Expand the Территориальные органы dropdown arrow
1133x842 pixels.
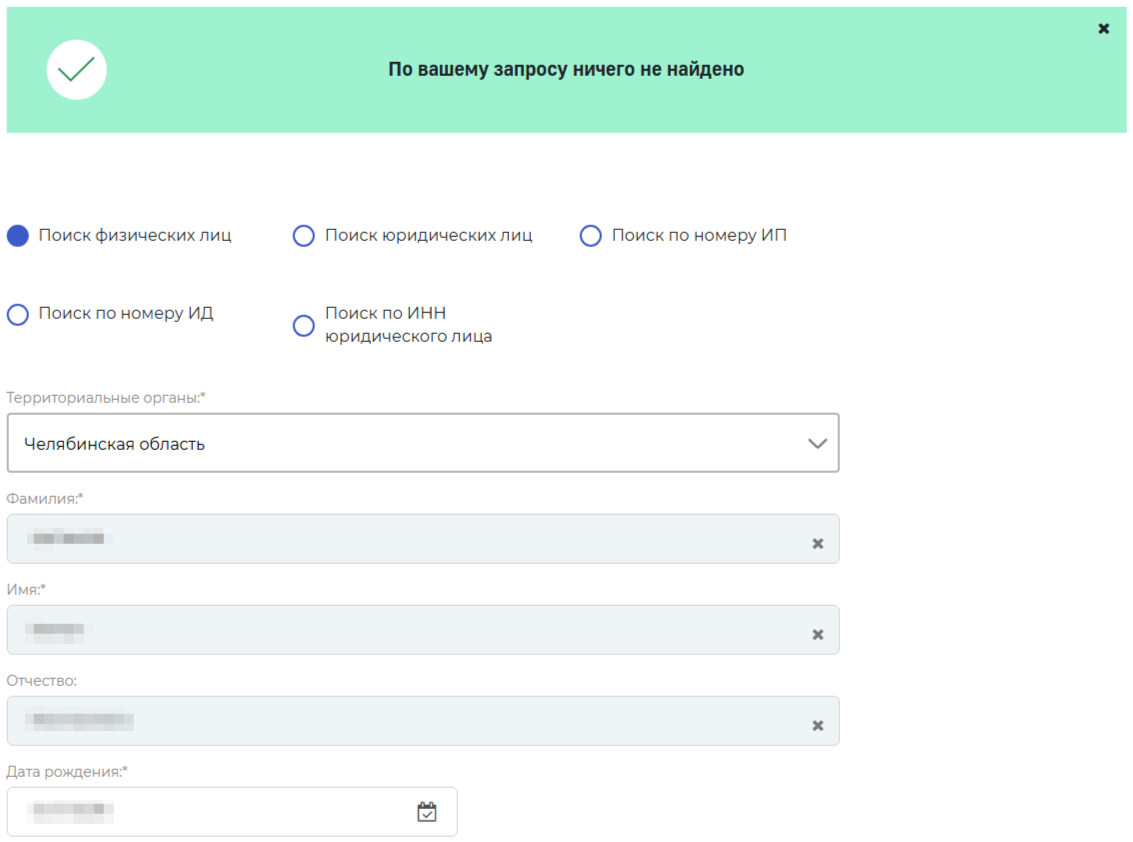tap(817, 443)
